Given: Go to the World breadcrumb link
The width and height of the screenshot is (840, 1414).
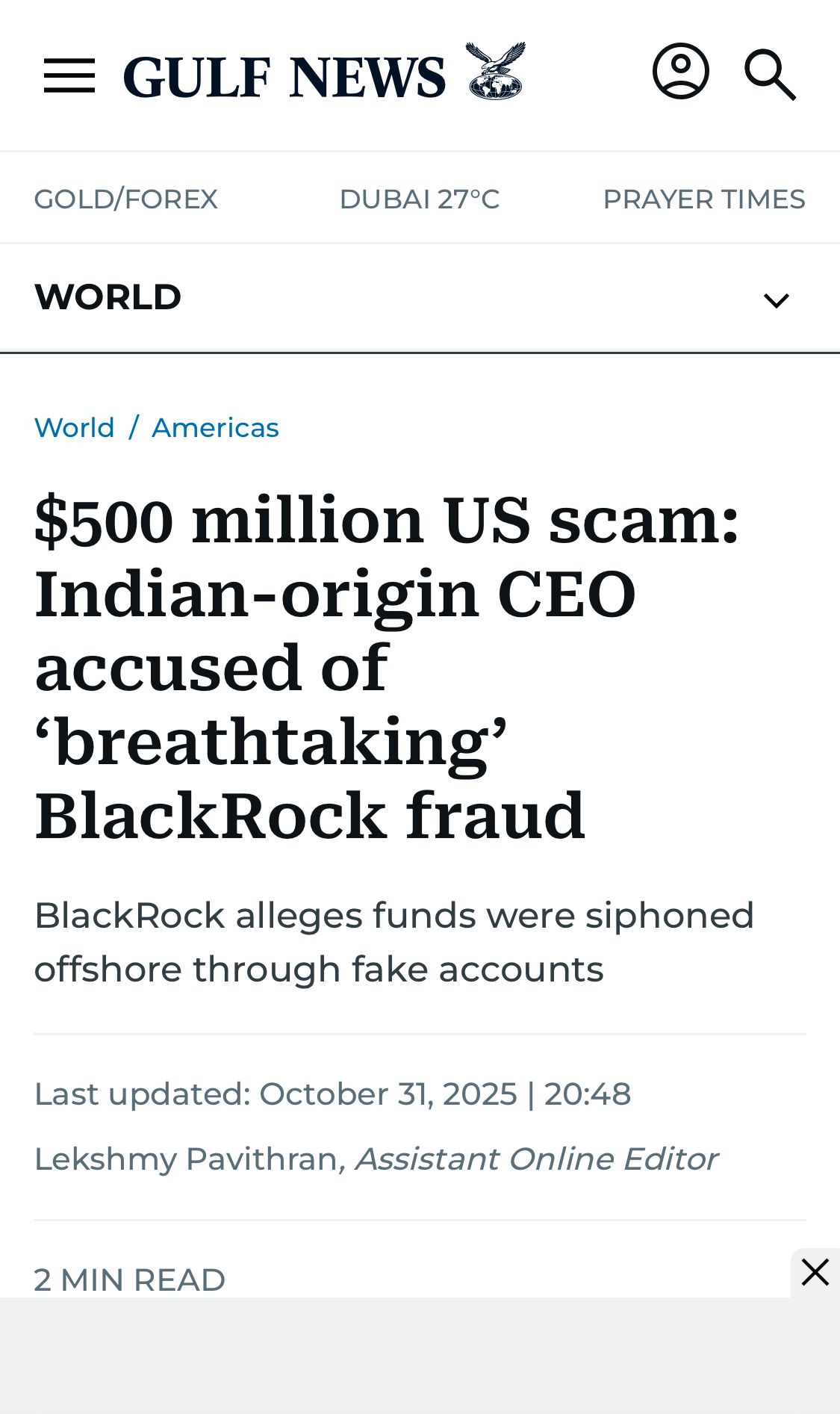Looking at the screenshot, I should coord(75,428).
